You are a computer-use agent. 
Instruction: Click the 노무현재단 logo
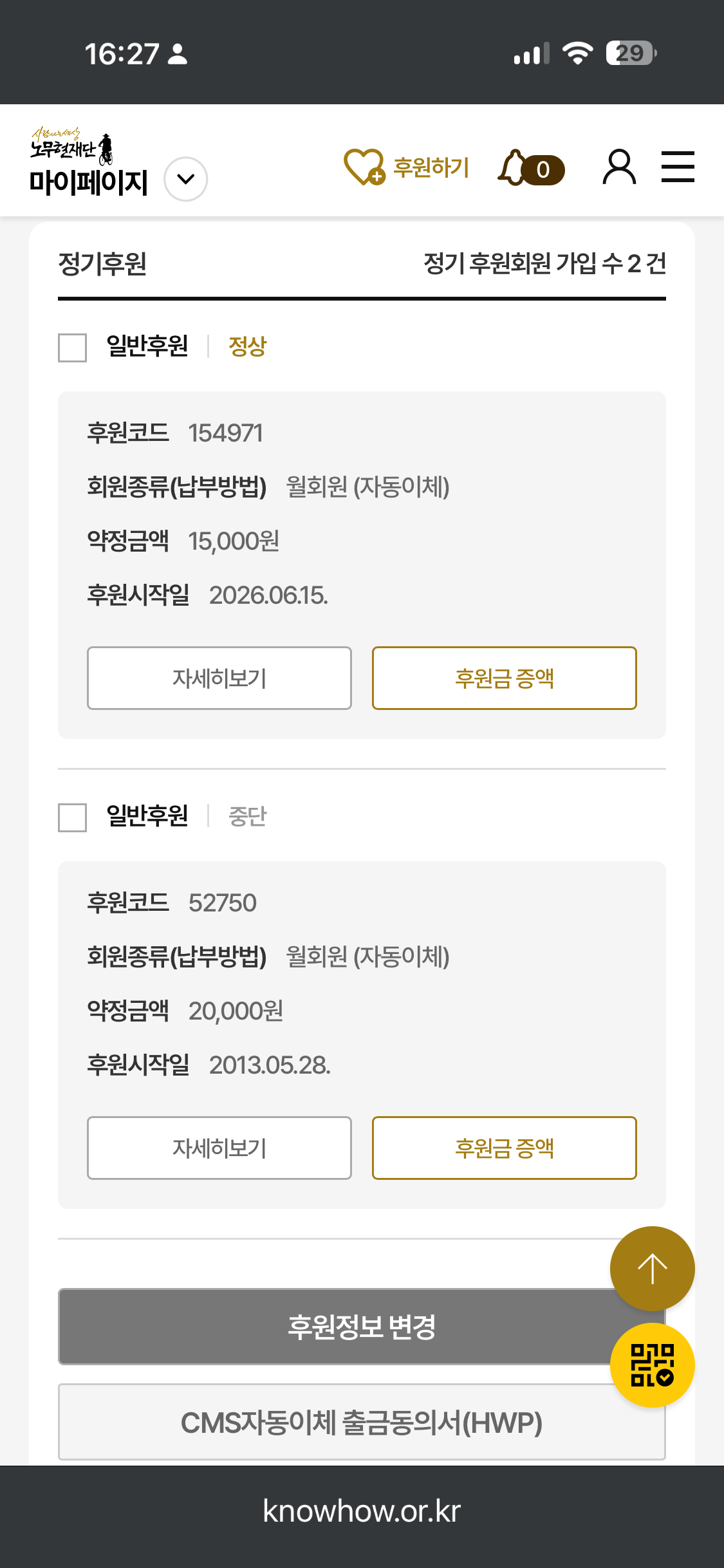71,145
